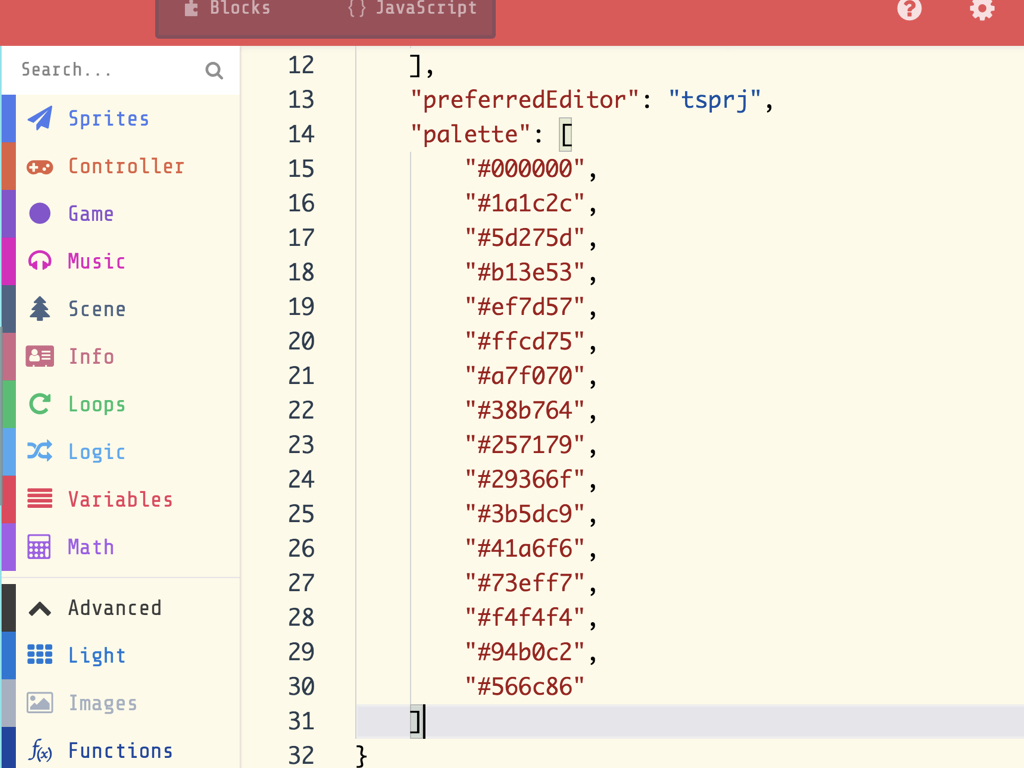Click the "tsprj" string value
Image resolution: width=1024 pixels, height=768 pixels.
[715, 100]
